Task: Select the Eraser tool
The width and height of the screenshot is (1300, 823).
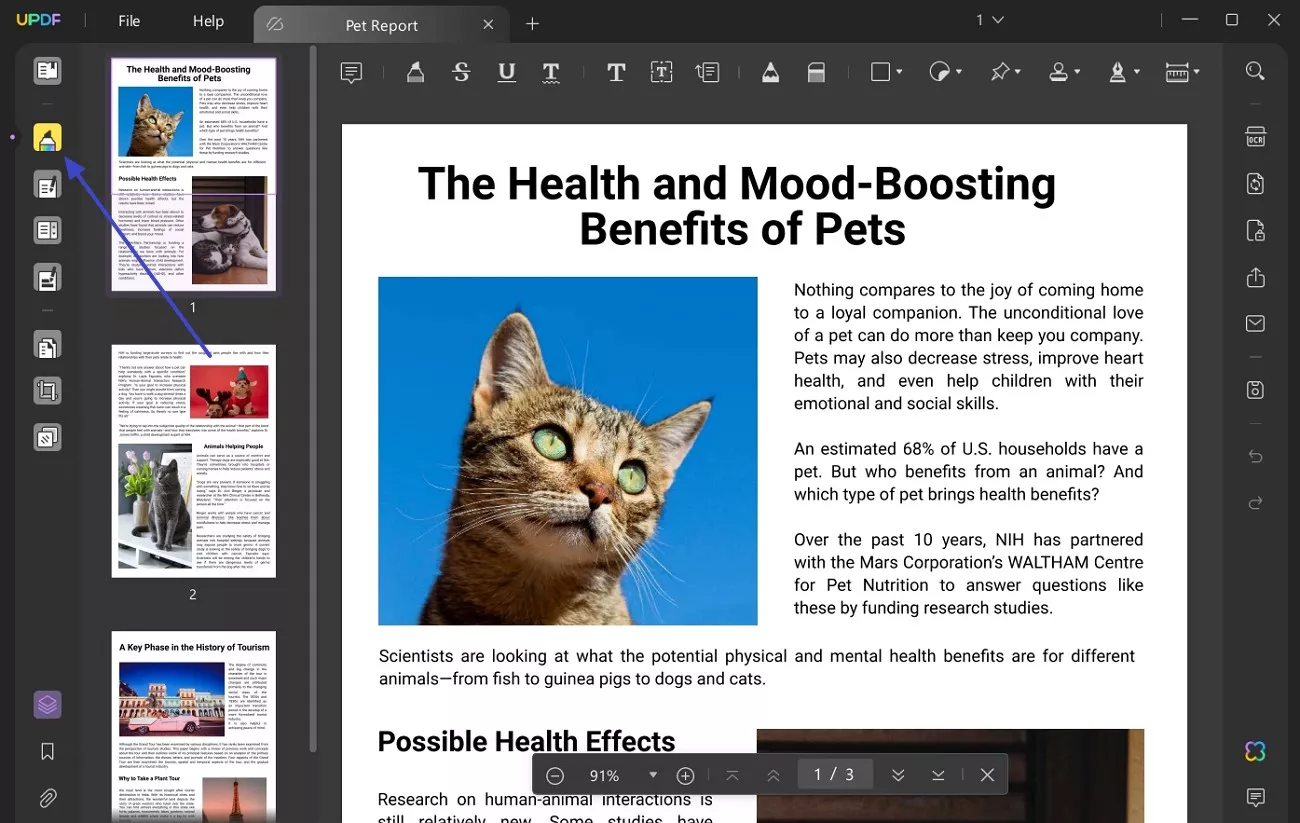Action: tap(816, 72)
